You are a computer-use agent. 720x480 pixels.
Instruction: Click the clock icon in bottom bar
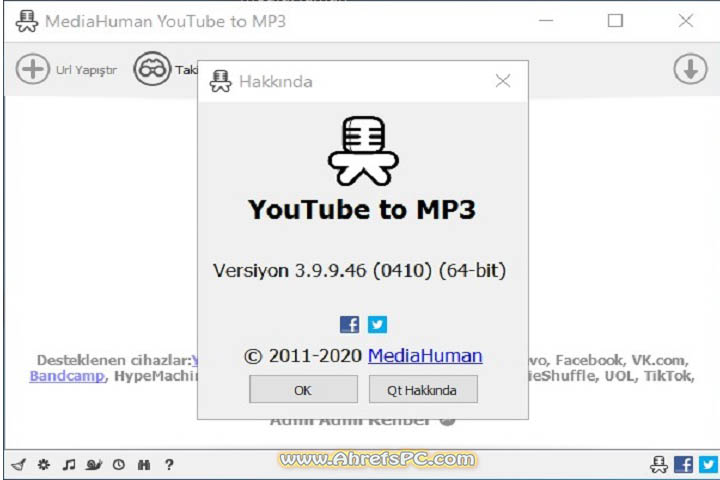[118, 464]
